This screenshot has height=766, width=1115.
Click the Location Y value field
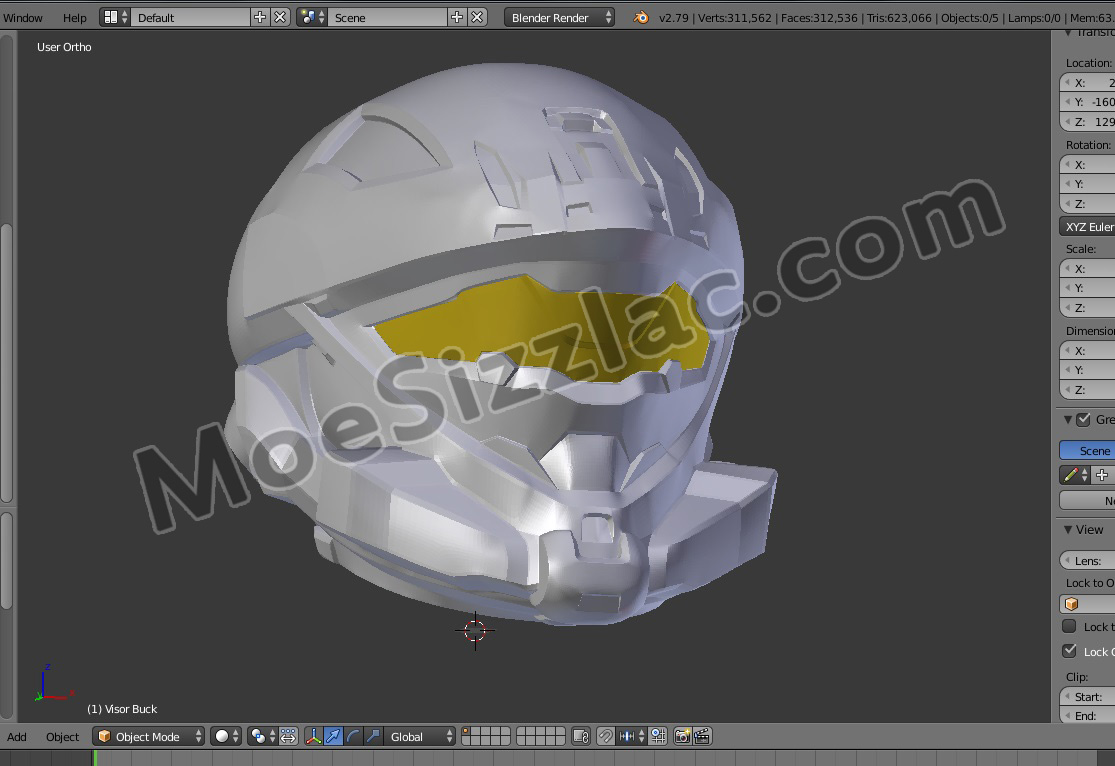(1087, 102)
